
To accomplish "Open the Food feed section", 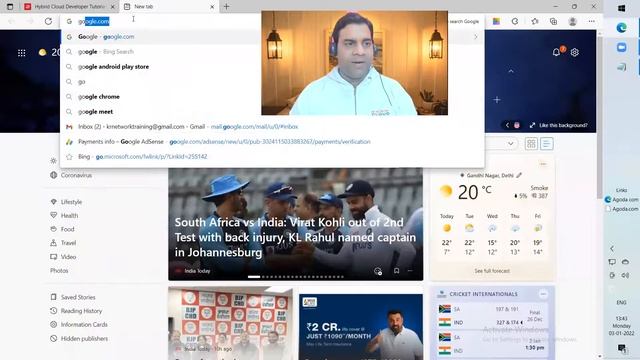I will (67, 229).
